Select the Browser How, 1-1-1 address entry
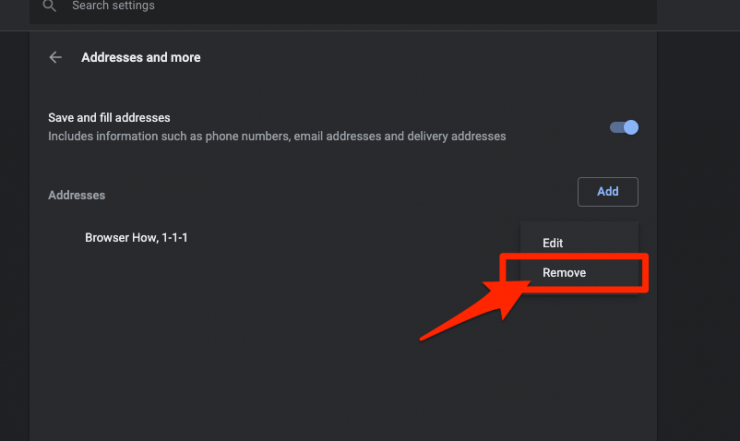The image size is (740, 441). coord(136,237)
